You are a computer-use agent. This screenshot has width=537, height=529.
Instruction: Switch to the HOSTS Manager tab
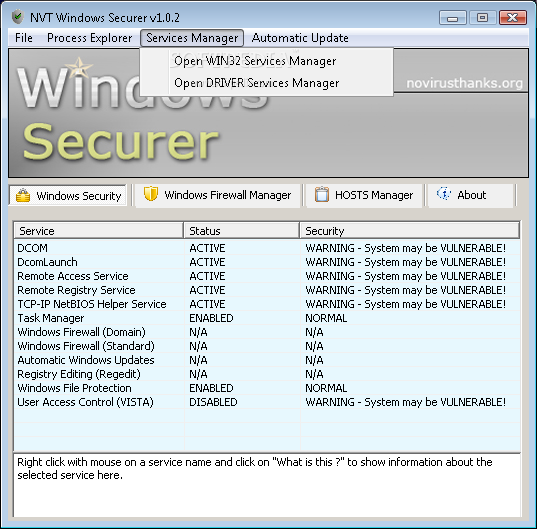point(364,195)
